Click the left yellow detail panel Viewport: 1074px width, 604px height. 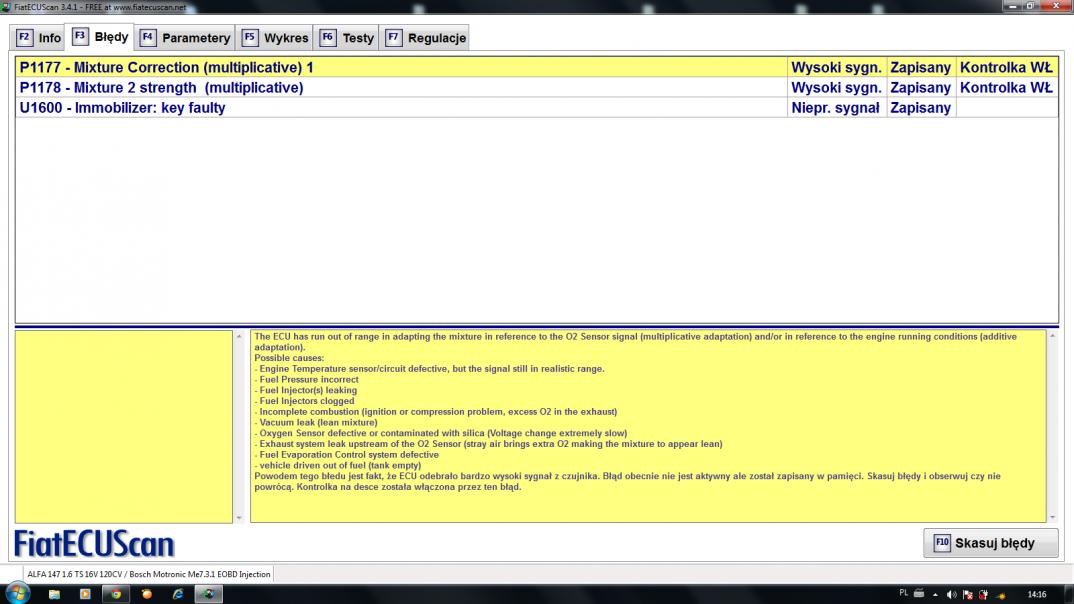pyautogui.click(x=124, y=427)
